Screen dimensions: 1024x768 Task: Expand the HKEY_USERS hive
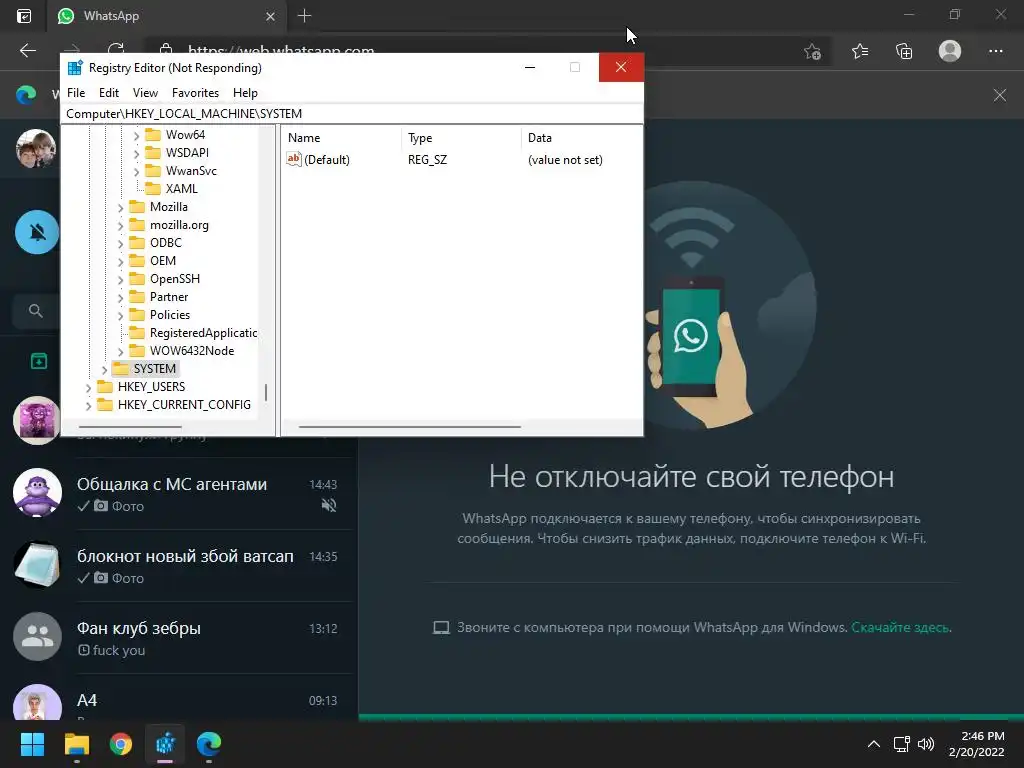click(x=89, y=387)
